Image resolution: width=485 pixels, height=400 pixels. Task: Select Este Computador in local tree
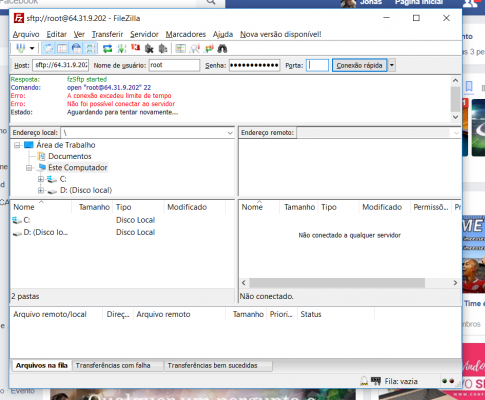[78, 167]
